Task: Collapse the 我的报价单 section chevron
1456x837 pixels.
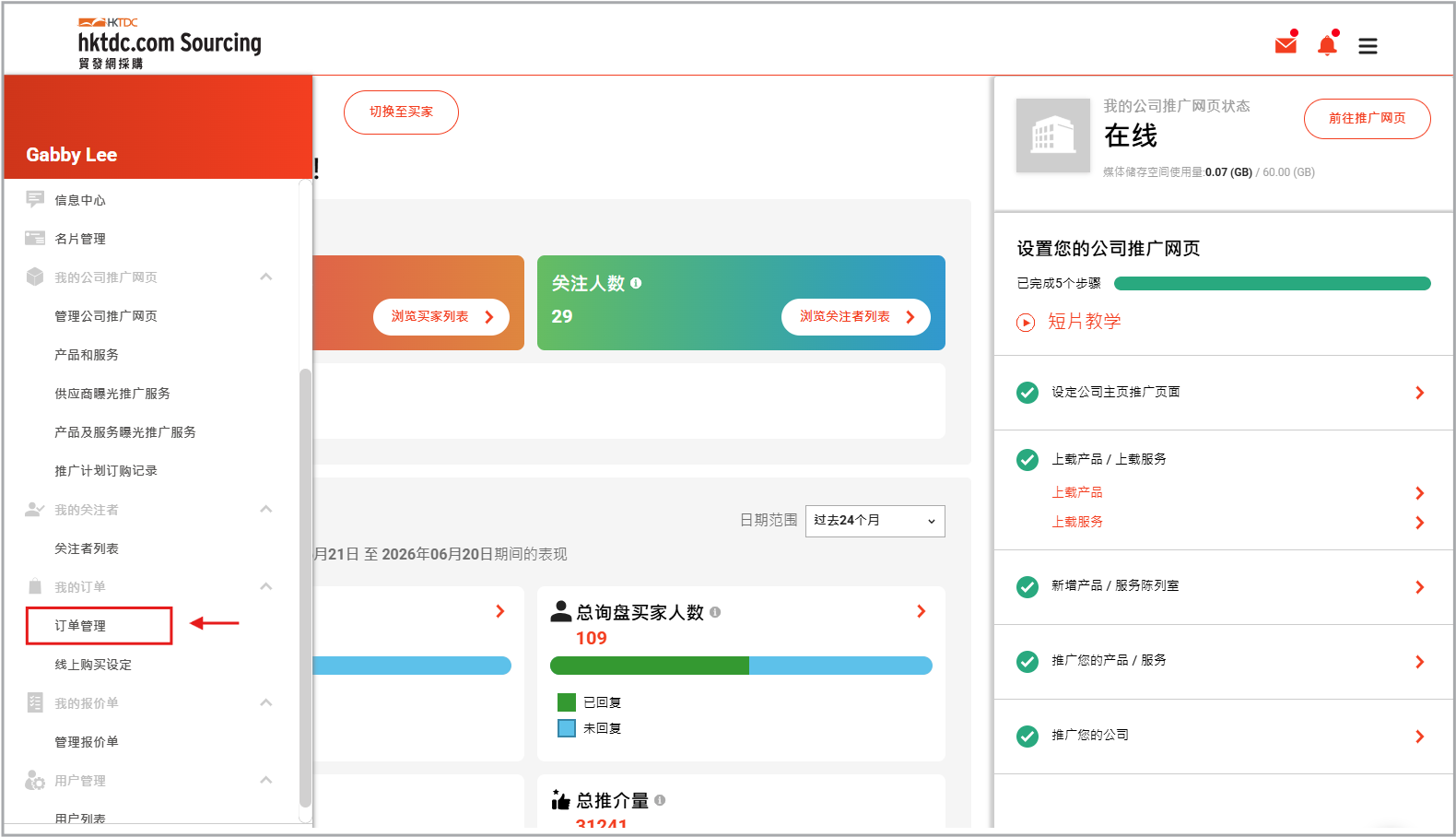Action: pyautogui.click(x=266, y=702)
